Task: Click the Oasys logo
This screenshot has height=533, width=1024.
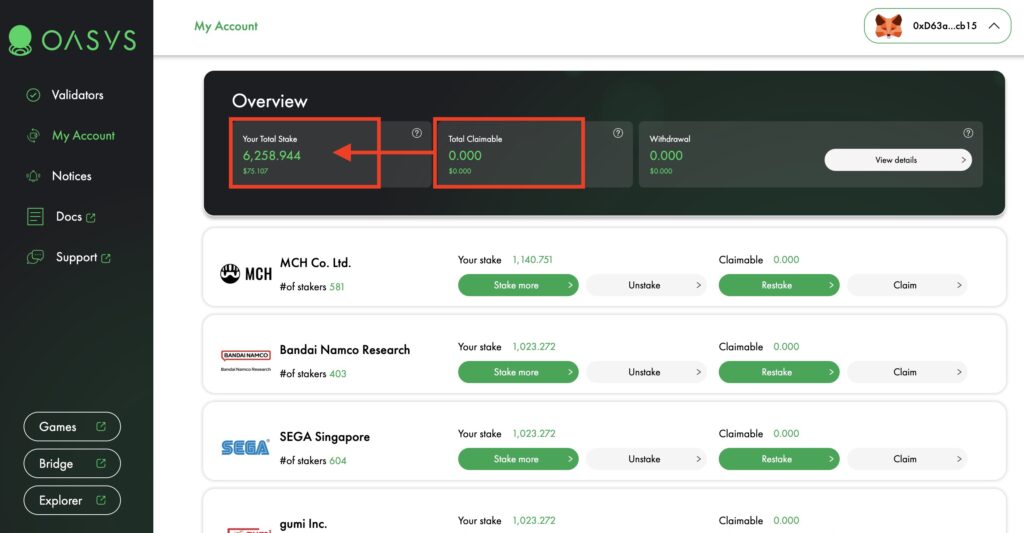Action: pyautogui.click(x=72, y=40)
